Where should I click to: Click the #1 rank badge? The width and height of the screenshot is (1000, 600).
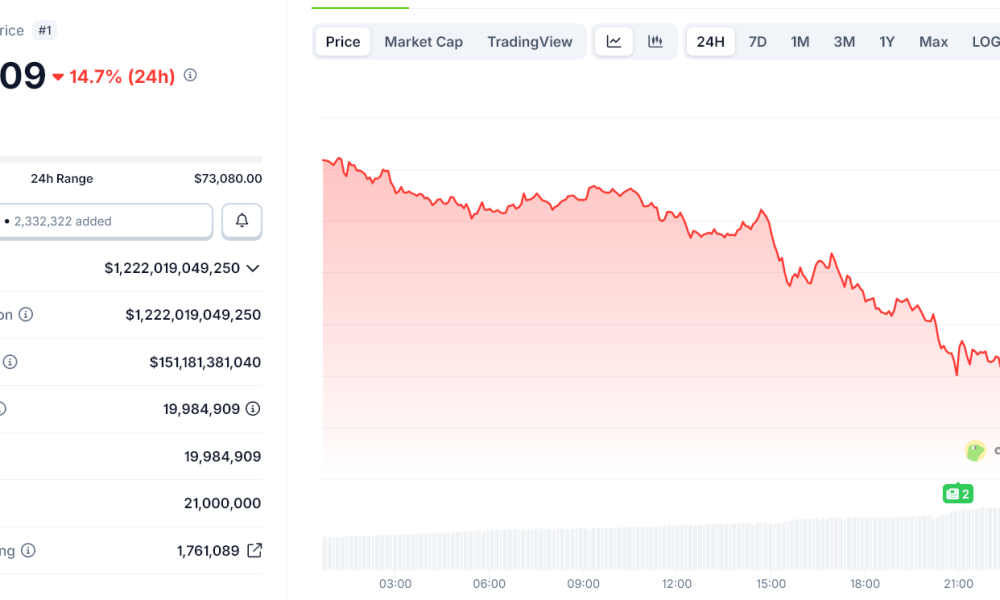tap(44, 30)
